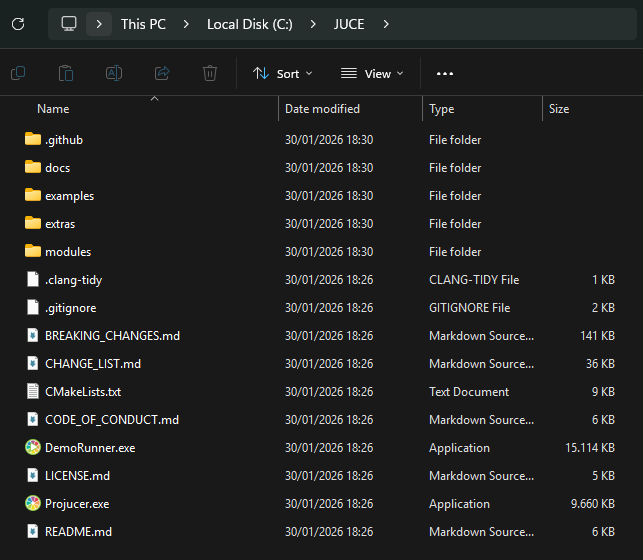Click the Rename icon in toolbar

pyautogui.click(x=114, y=73)
